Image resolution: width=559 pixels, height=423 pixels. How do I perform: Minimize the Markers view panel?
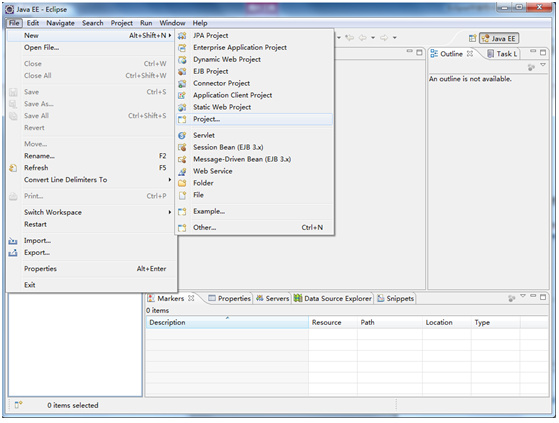click(533, 296)
